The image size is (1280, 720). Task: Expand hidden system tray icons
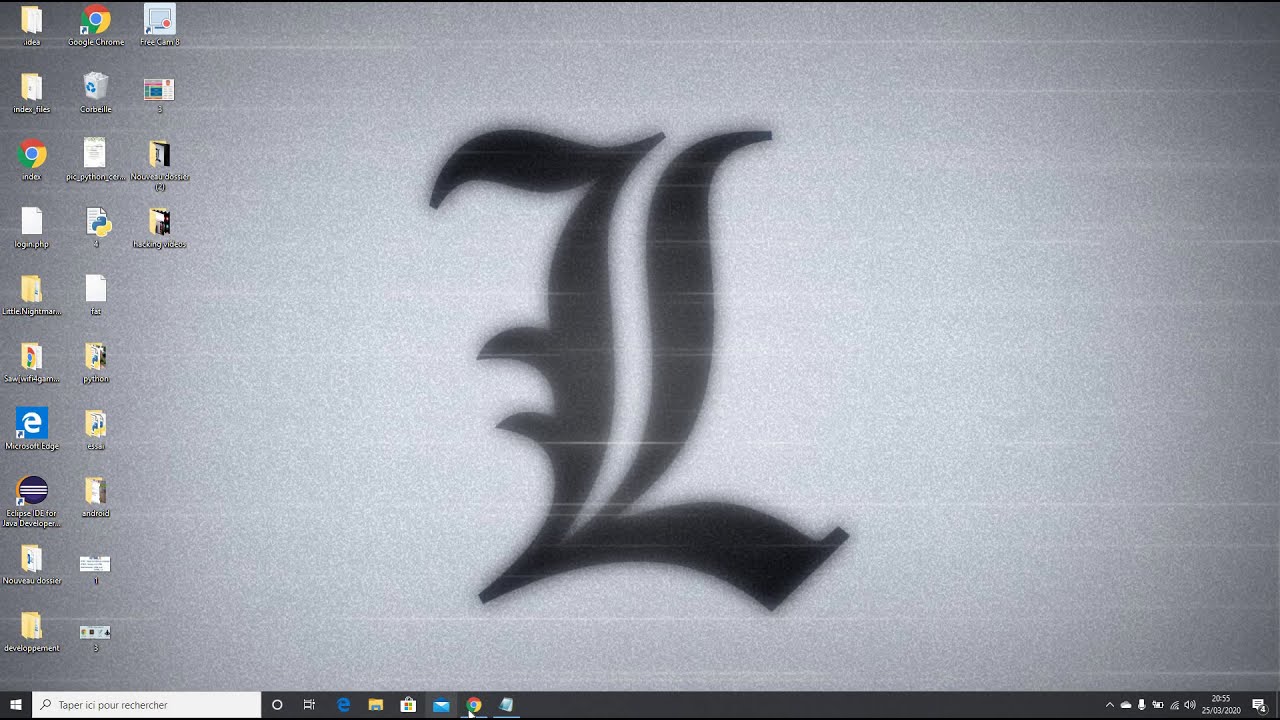click(x=1109, y=705)
